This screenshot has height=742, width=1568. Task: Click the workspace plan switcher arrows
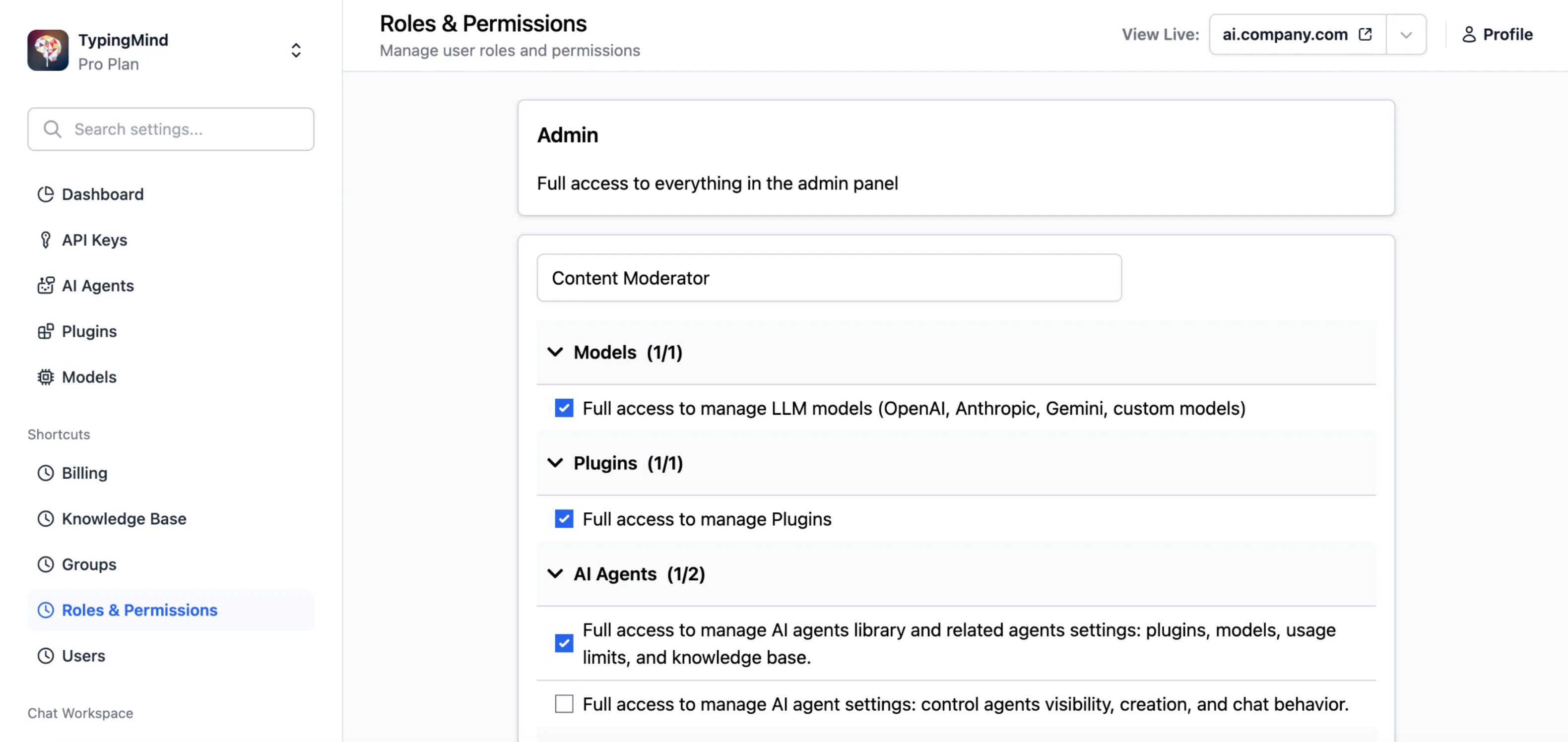click(x=296, y=51)
